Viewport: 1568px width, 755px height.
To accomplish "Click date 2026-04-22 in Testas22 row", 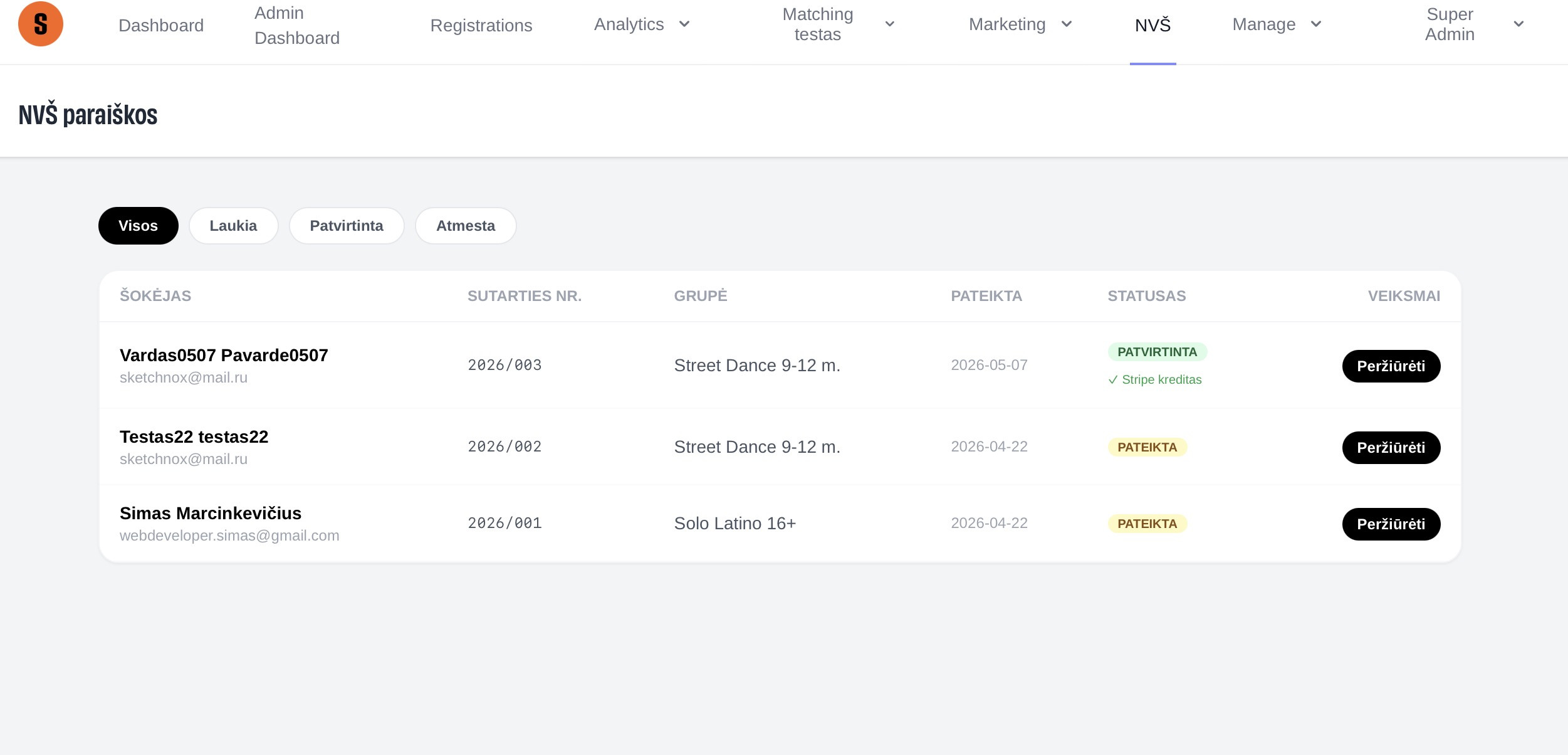I will tap(989, 446).
